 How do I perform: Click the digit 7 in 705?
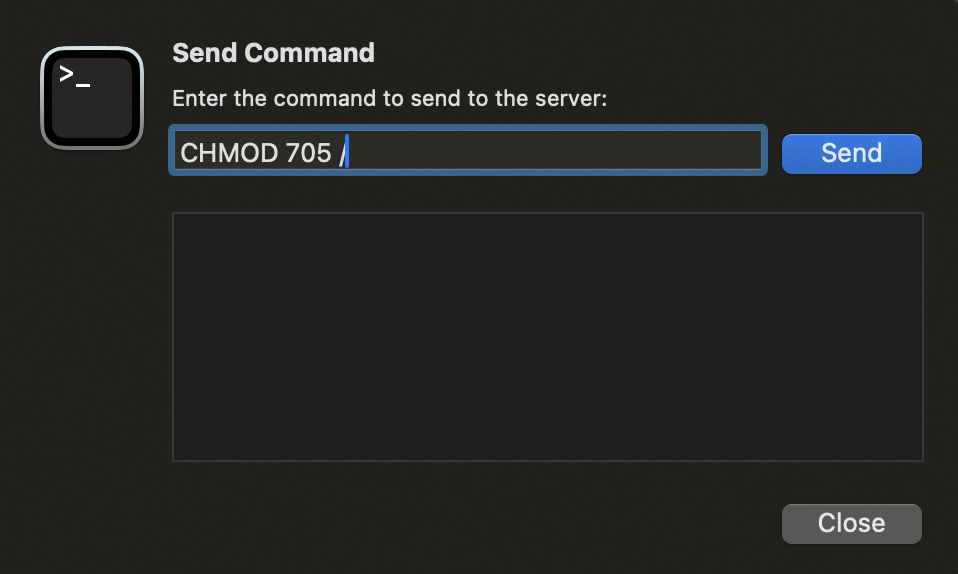tap(290, 153)
